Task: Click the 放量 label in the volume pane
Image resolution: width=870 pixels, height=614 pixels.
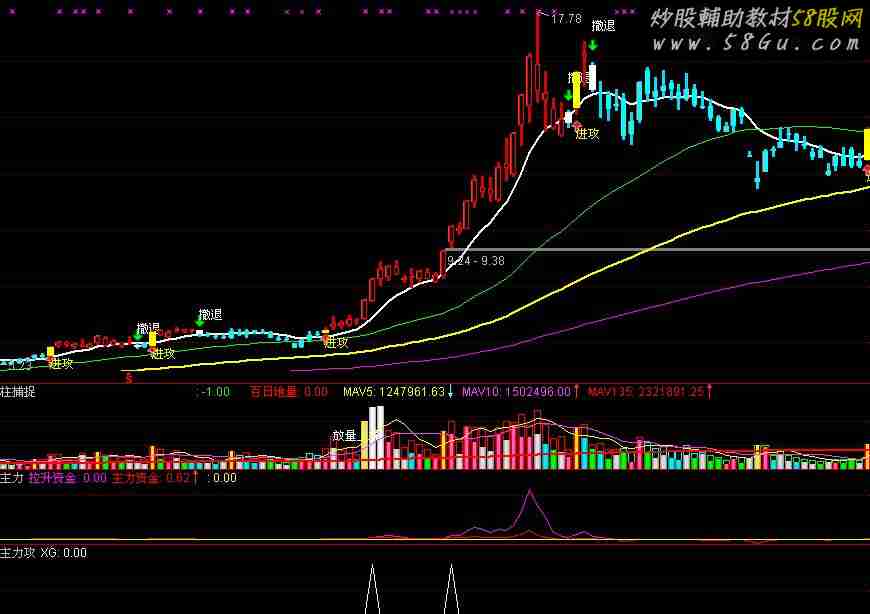Action: (x=344, y=436)
